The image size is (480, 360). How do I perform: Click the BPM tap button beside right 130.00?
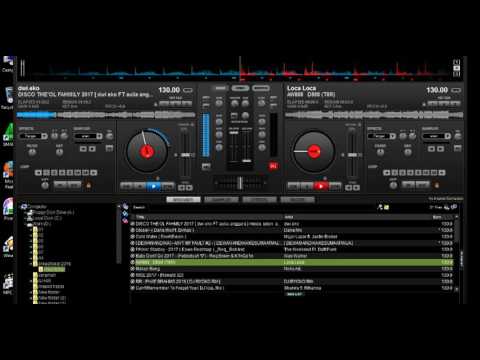pos(456,90)
